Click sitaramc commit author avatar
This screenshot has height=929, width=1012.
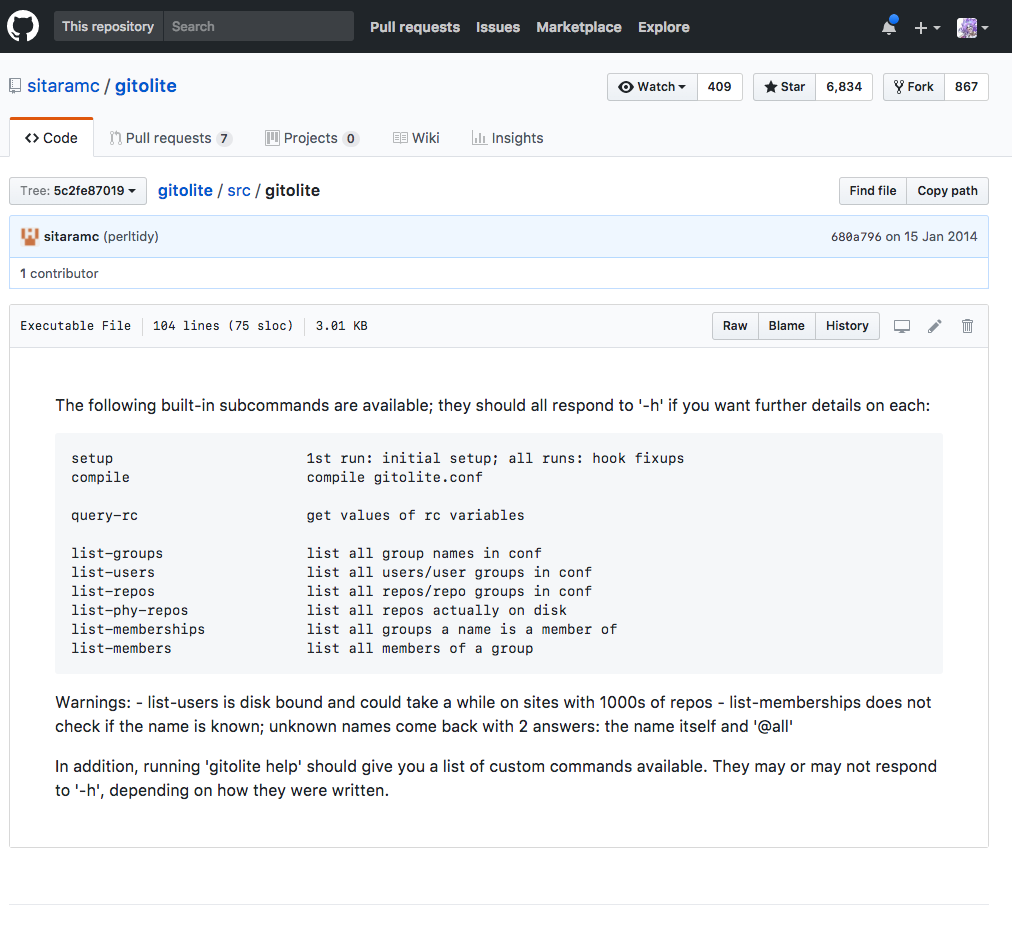[x=30, y=236]
